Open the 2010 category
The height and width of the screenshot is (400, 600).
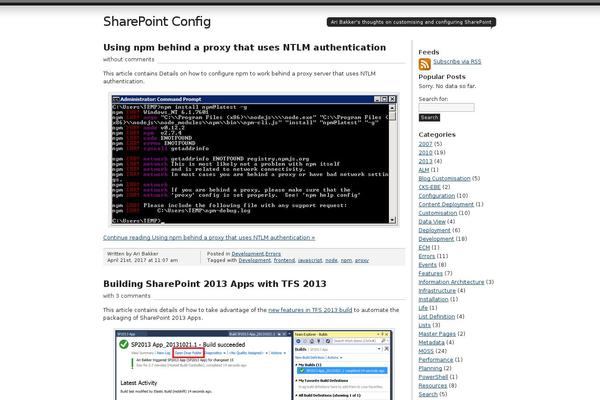425,153
